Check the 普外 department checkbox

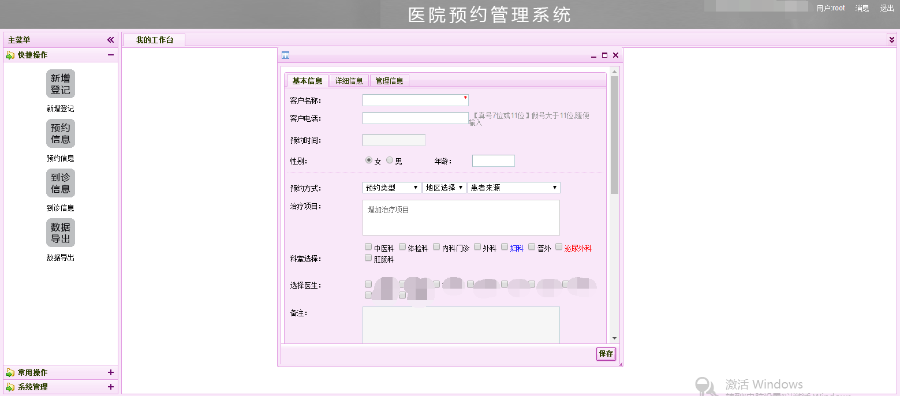pyautogui.click(x=532, y=247)
